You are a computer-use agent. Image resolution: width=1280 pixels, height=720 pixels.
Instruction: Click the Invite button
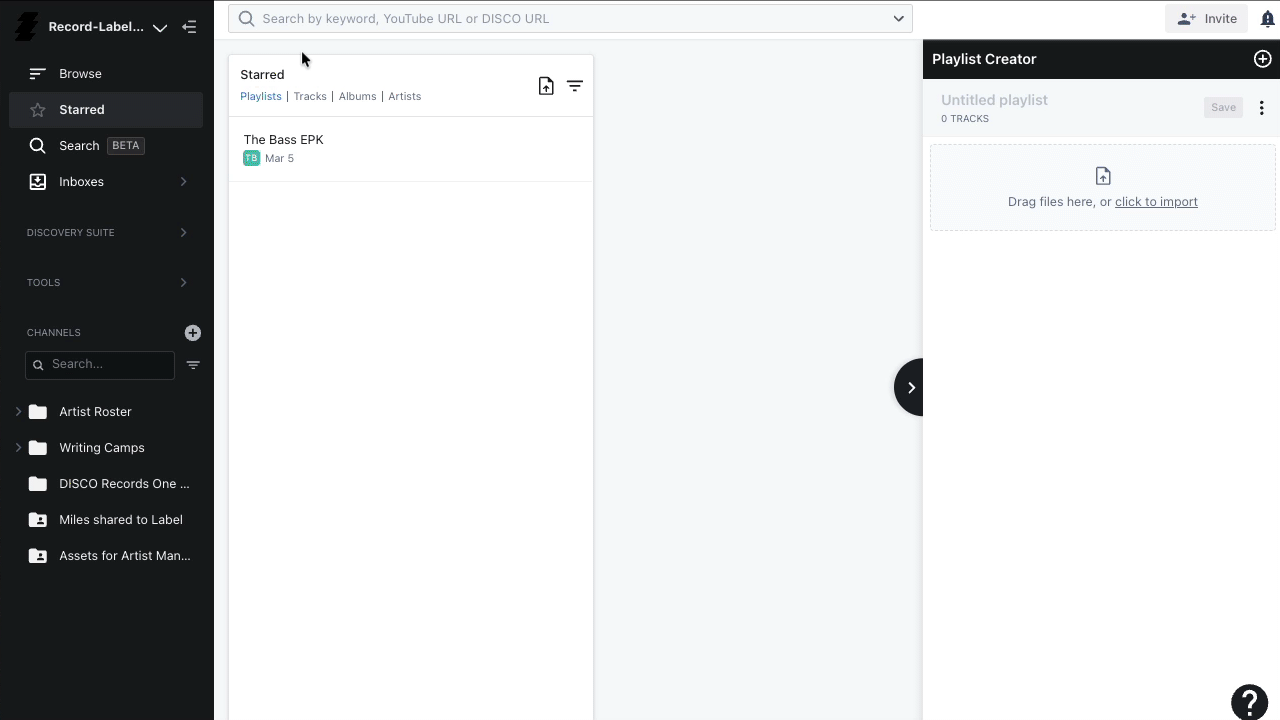click(x=1207, y=18)
